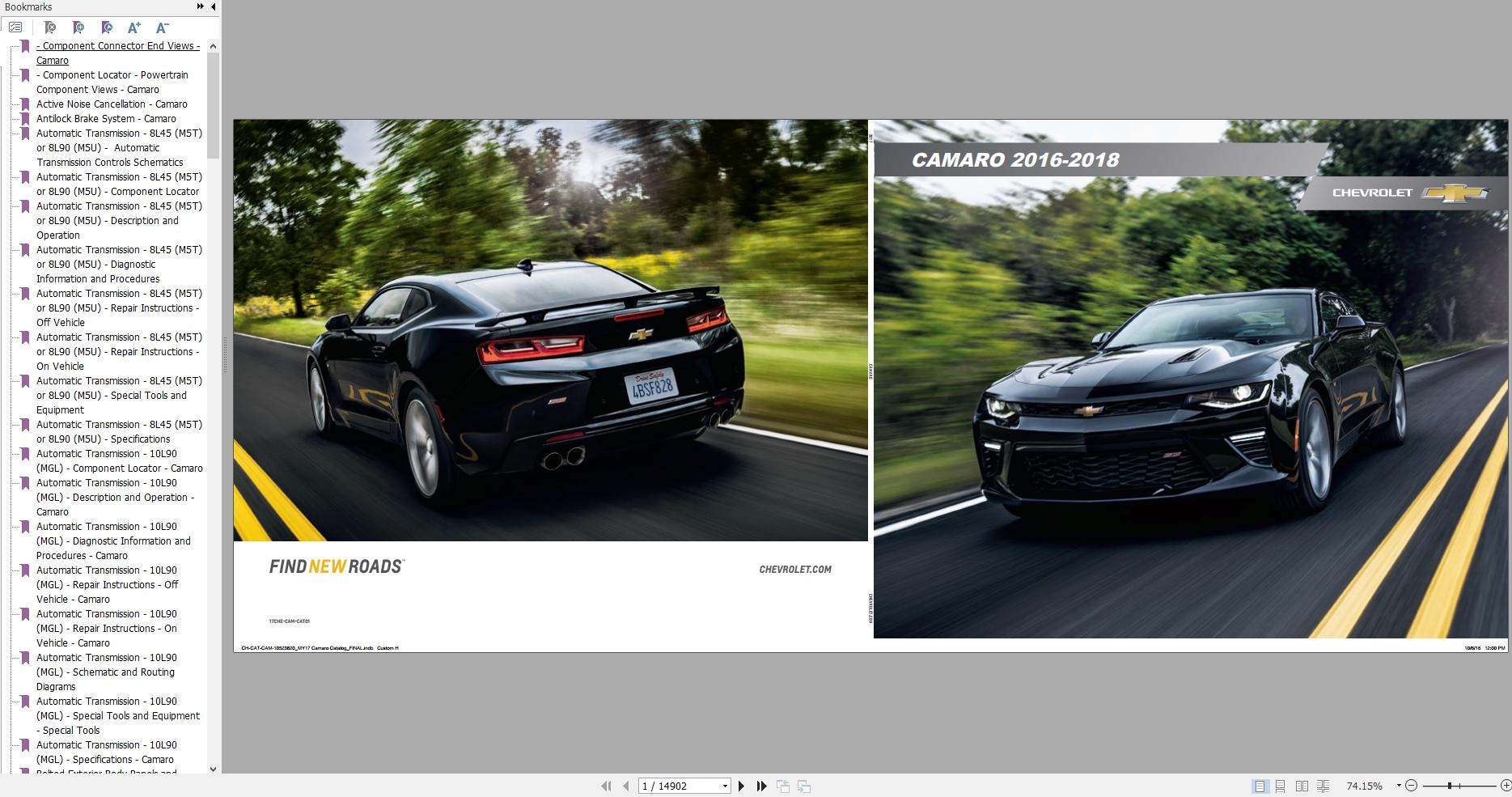
Task: Open 8L45 Description and Operation bookmark
Action: 120,221
